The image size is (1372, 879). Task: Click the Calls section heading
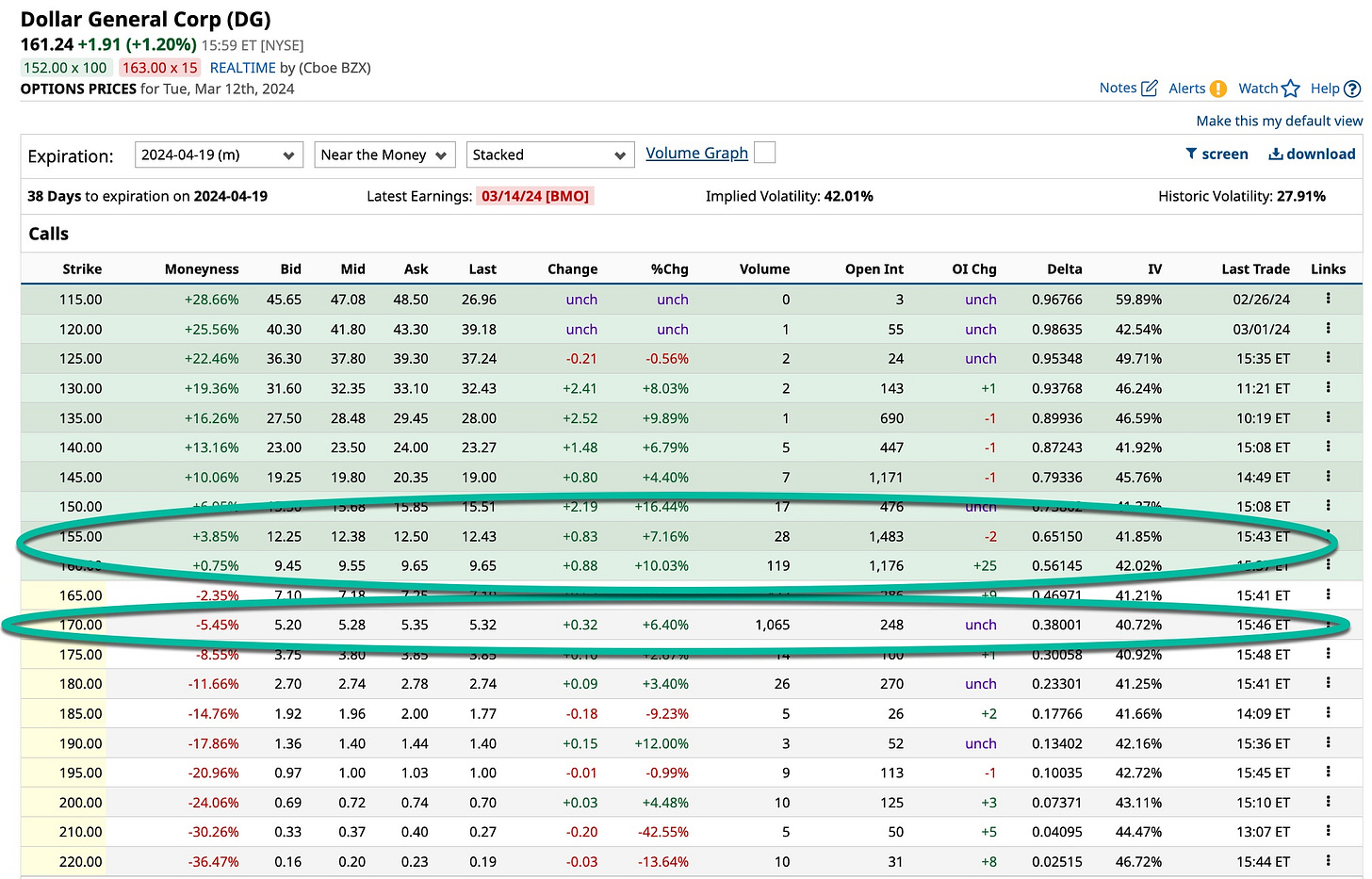pos(48,234)
